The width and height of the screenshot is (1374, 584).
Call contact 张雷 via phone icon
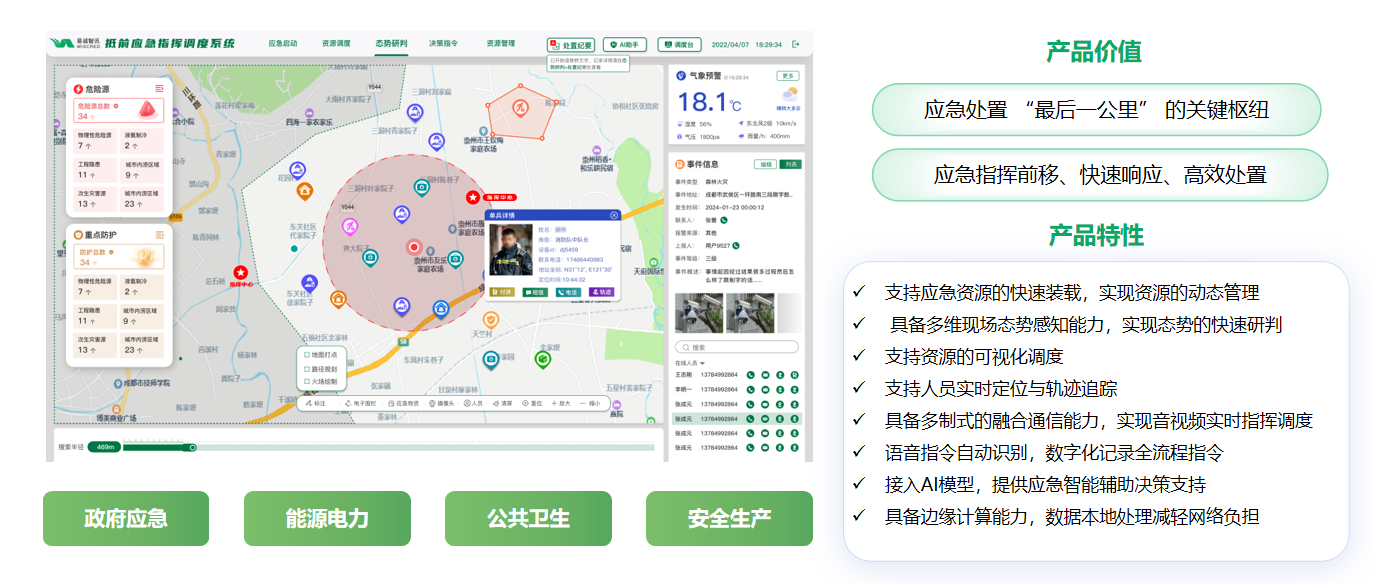pyautogui.click(x=724, y=220)
